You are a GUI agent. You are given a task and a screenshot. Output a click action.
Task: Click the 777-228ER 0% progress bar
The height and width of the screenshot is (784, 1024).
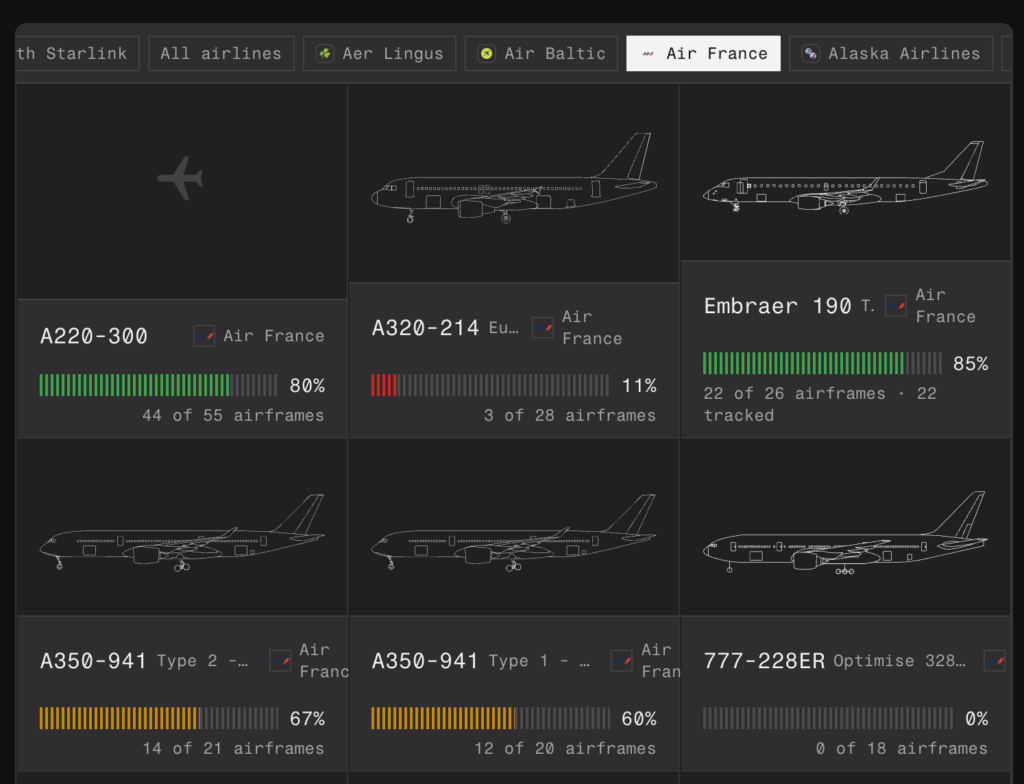tap(827, 718)
